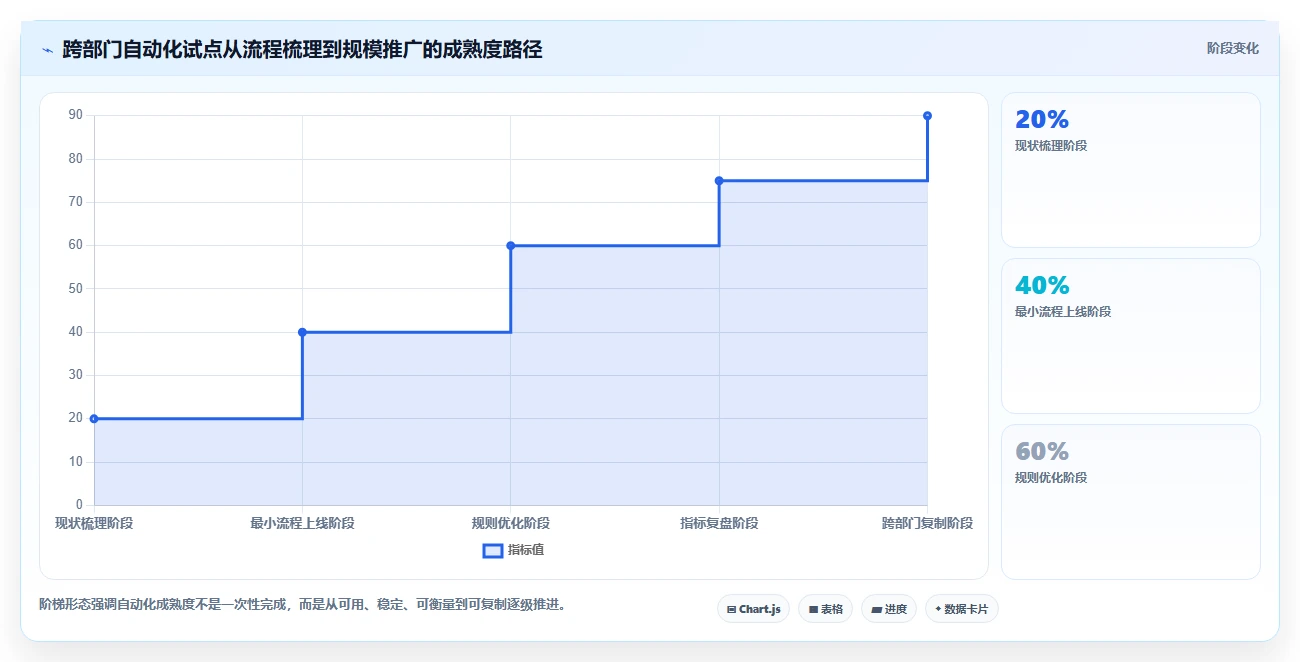Click the 阶段变化 label in header

1232,48
